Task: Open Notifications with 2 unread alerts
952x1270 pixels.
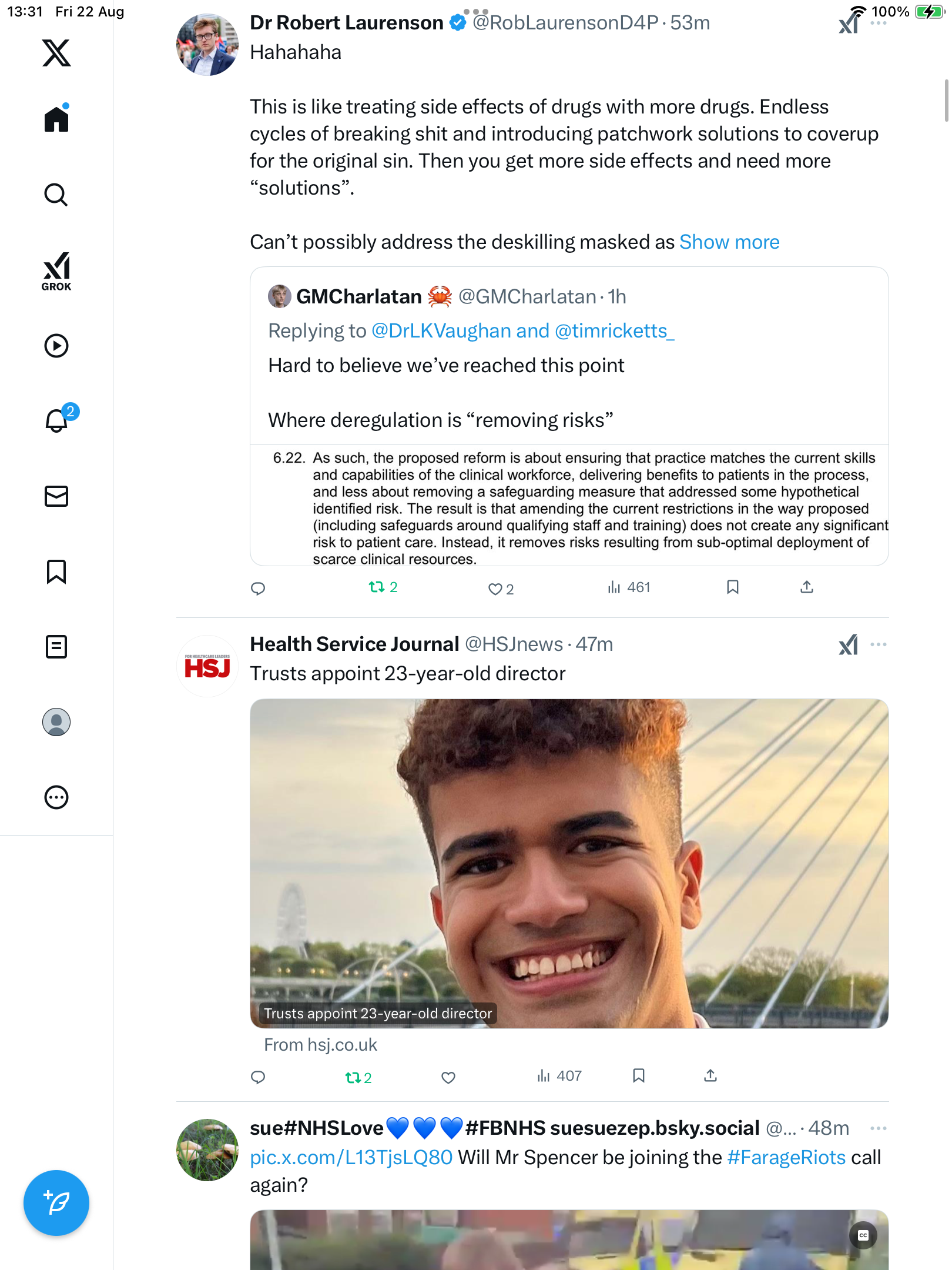Action: (57, 420)
